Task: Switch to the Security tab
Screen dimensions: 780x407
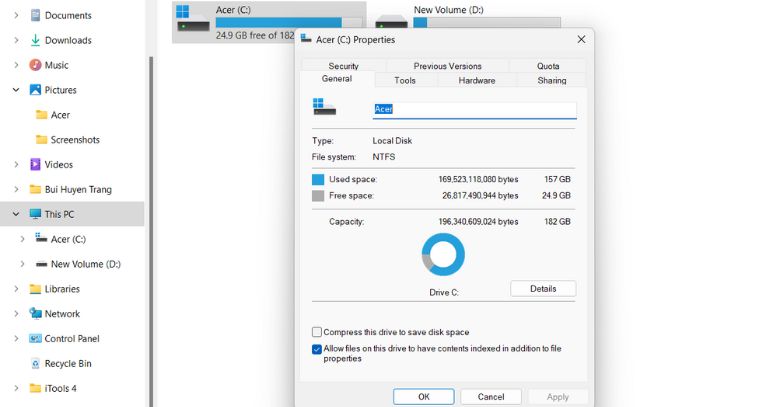Action: point(343,66)
